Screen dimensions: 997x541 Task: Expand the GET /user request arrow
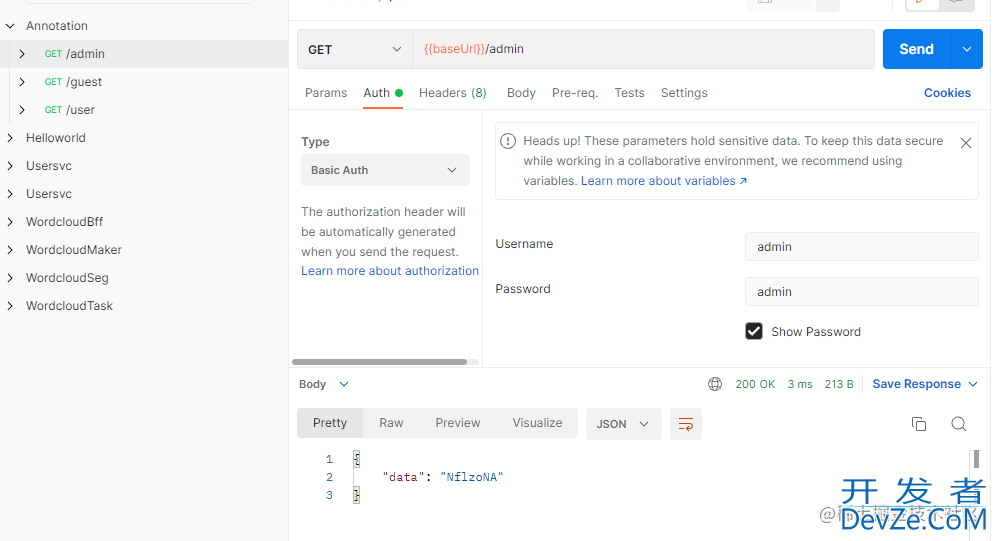pyautogui.click(x=22, y=110)
